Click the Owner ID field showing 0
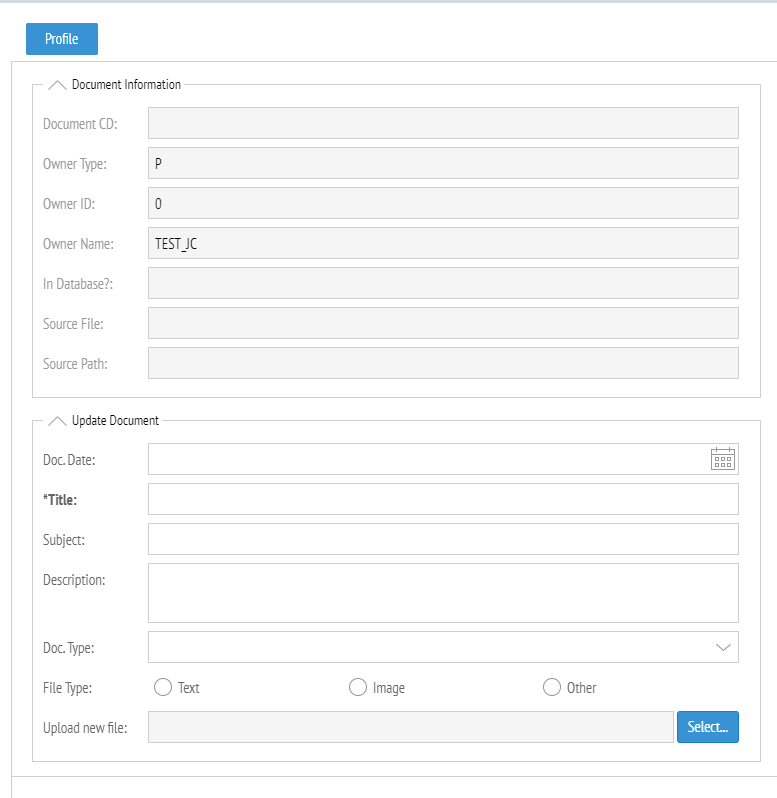The height and width of the screenshot is (798, 777). coord(443,203)
